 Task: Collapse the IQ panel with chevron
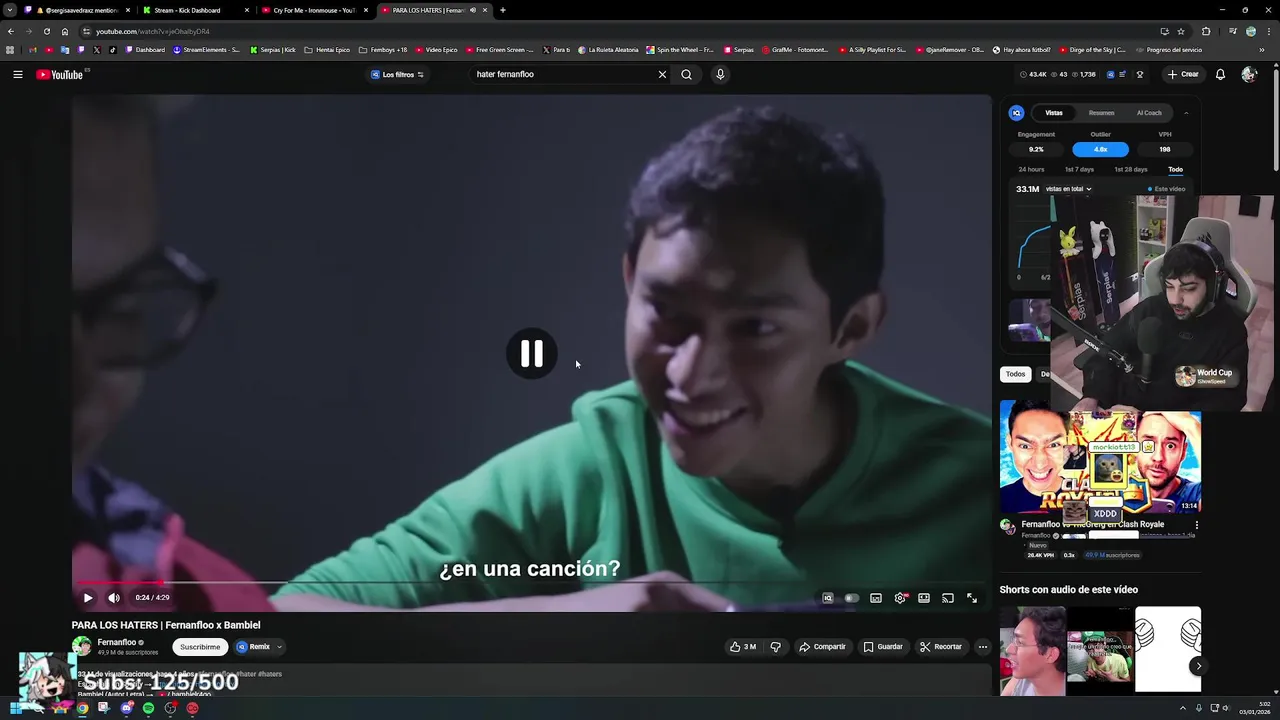point(1186,113)
